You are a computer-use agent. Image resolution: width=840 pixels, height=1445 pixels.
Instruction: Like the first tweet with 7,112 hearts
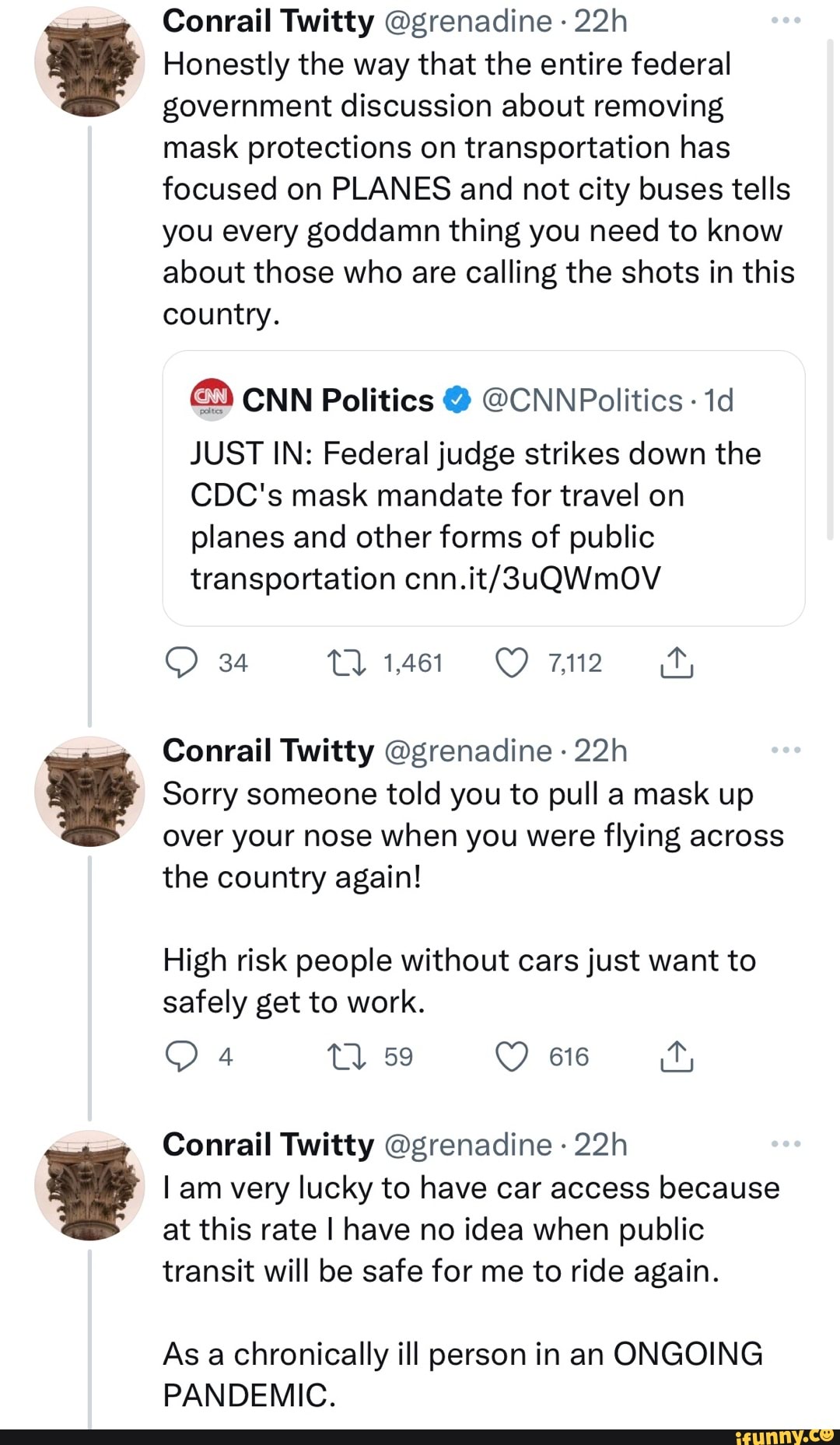(513, 663)
